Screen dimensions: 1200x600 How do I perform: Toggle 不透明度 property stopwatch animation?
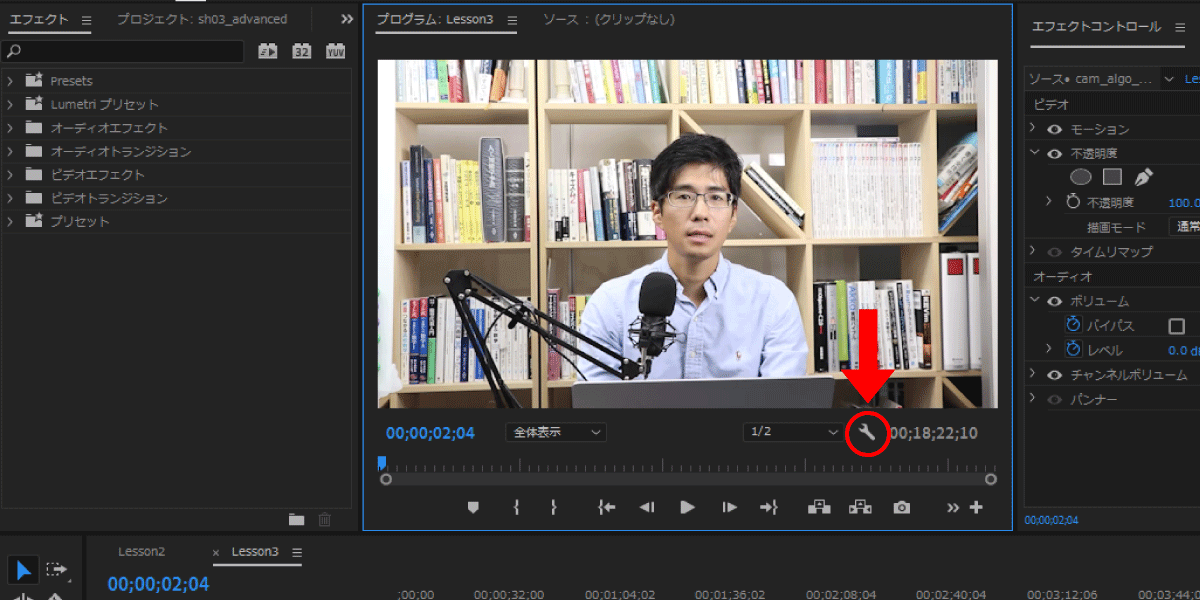coord(1073,202)
